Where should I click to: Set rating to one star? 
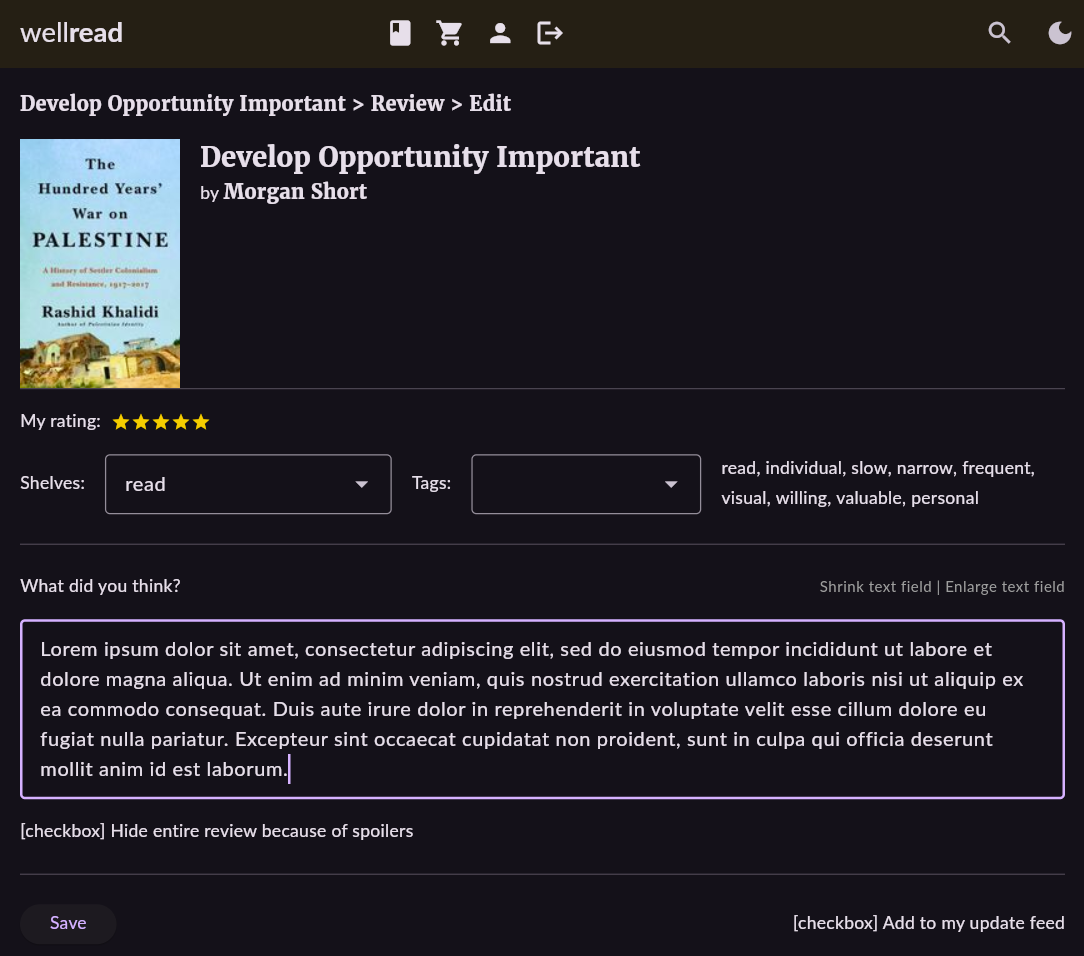click(121, 422)
